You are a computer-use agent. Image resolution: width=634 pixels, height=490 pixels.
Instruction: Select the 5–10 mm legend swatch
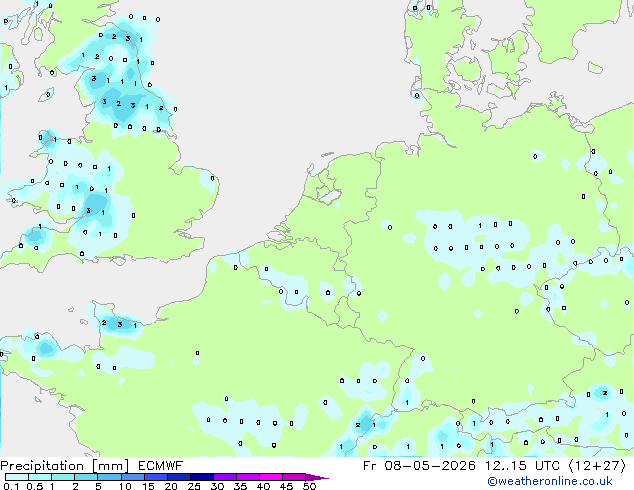point(109,477)
